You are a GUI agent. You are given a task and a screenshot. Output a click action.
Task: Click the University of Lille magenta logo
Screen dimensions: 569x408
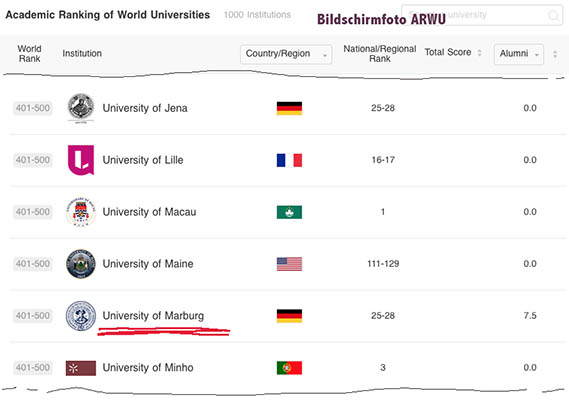click(x=81, y=160)
